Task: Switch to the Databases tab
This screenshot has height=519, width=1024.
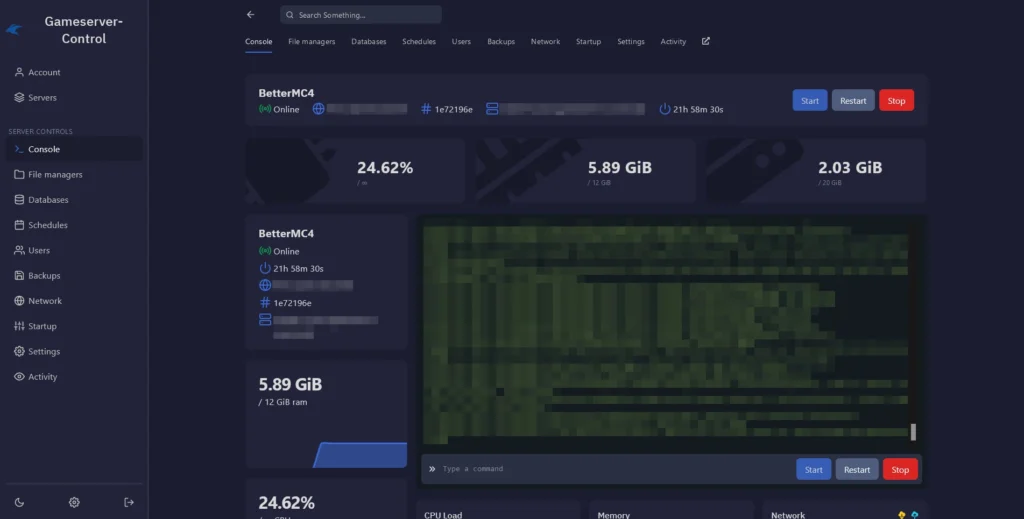Action: pos(369,42)
